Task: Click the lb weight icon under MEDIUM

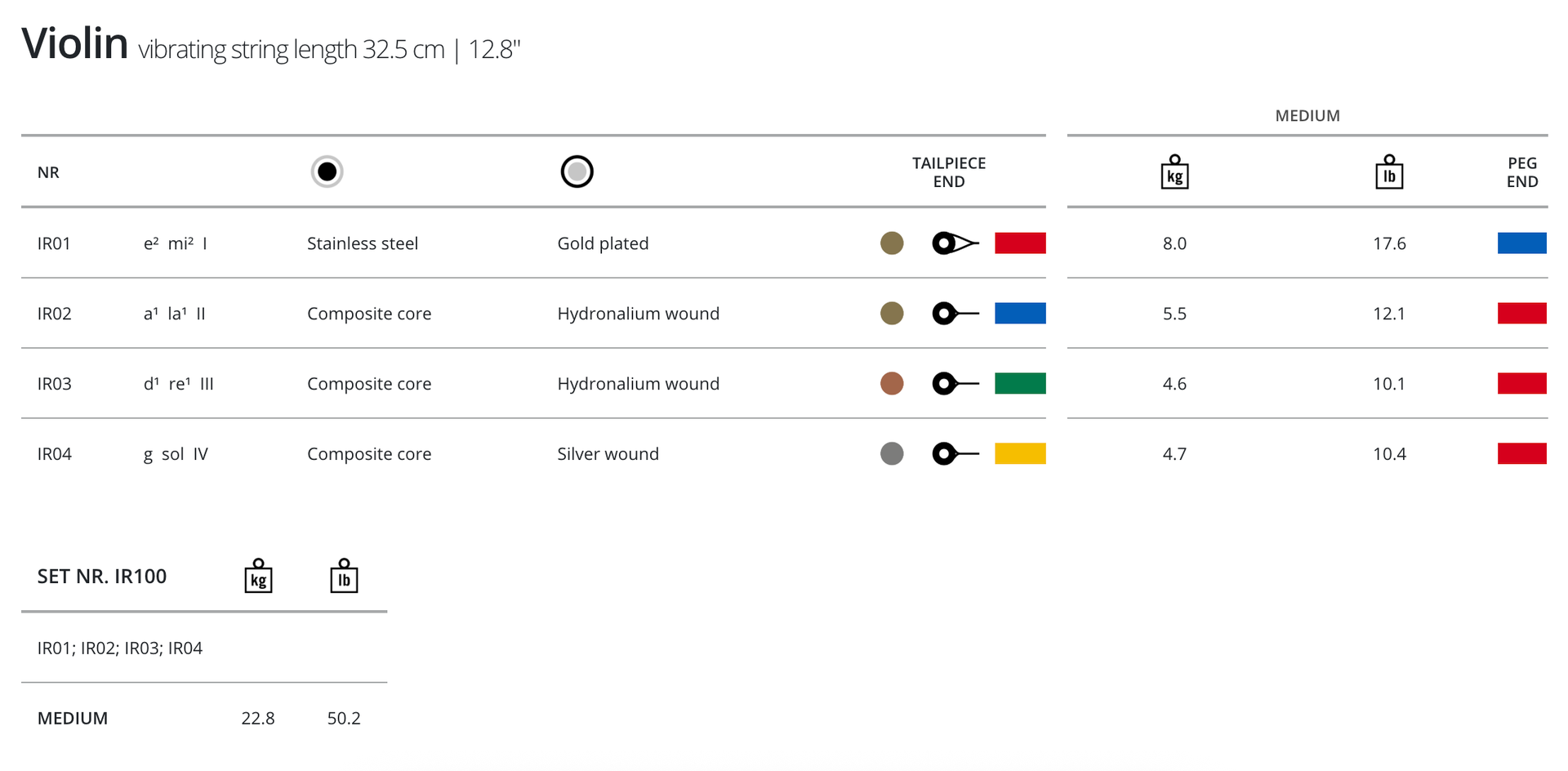Action: [x=1389, y=172]
